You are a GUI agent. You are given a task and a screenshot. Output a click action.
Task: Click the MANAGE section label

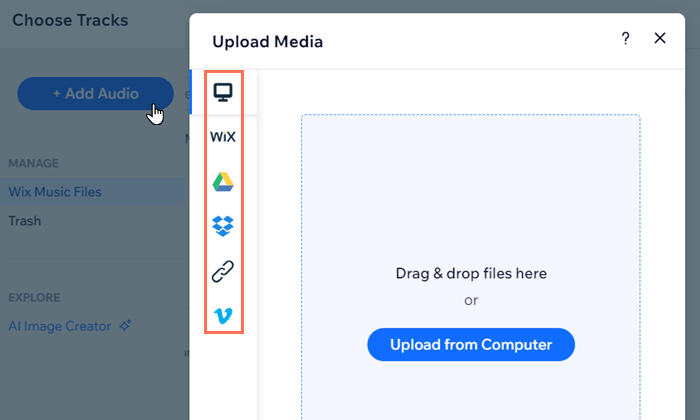pyautogui.click(x=33, y=163)
